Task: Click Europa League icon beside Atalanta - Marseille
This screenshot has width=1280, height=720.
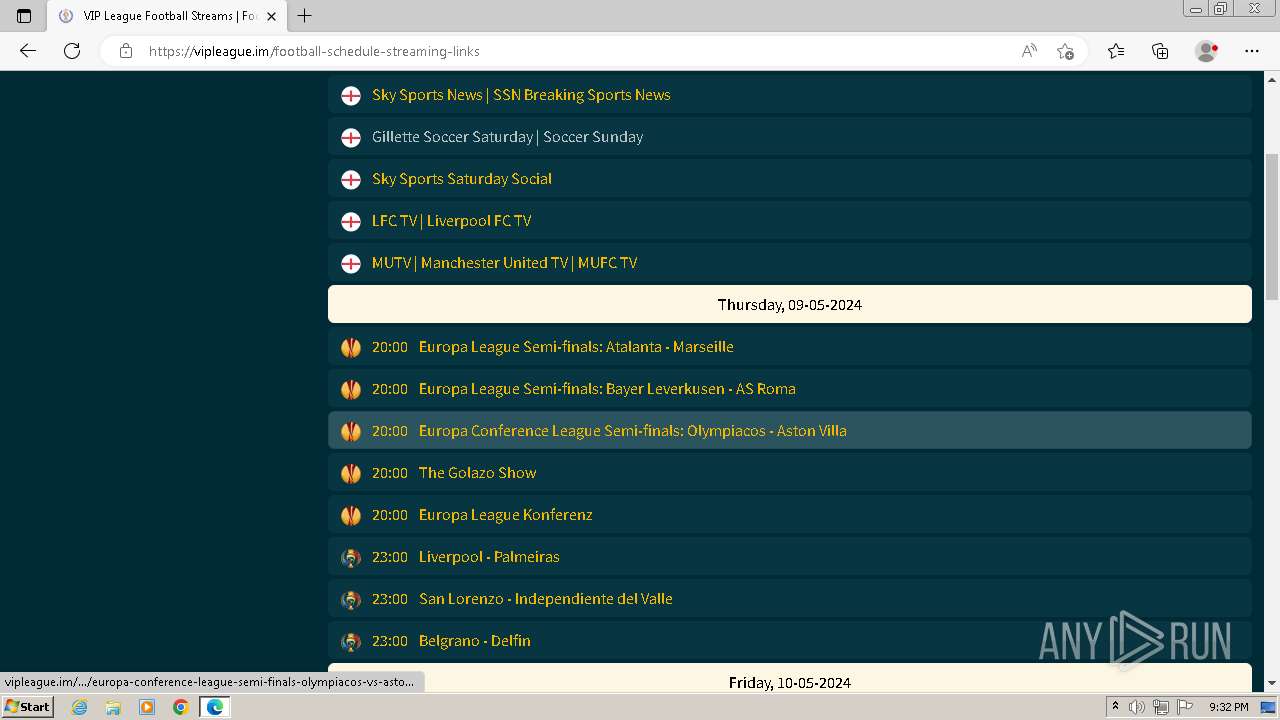Action: coord(351,347)
